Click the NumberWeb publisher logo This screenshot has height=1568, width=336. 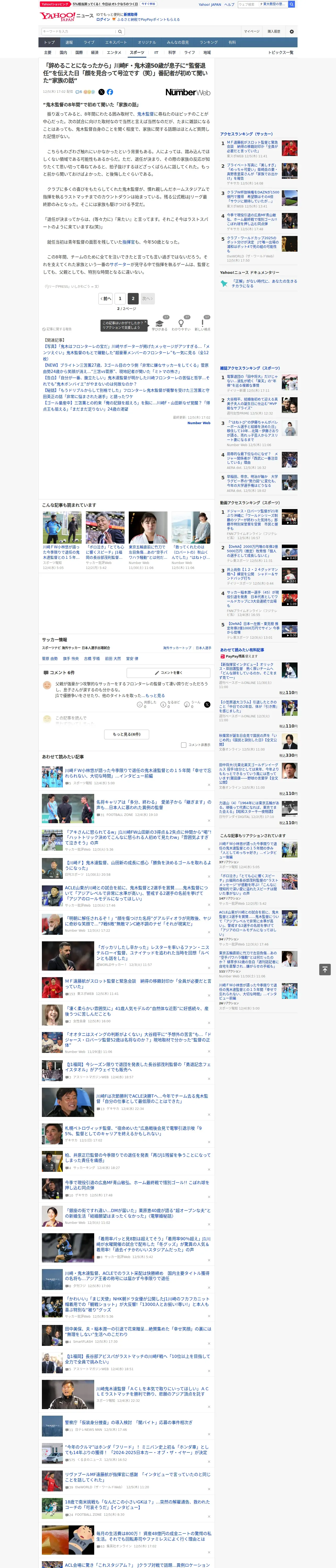coord(188,92)
